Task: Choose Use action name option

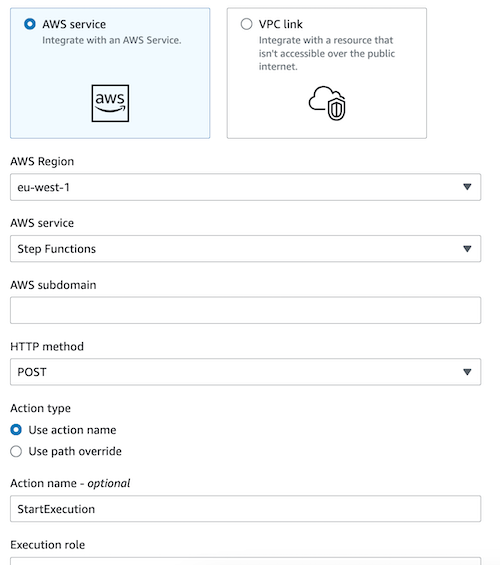Action: pyautogui.click(x=16, y=430)
